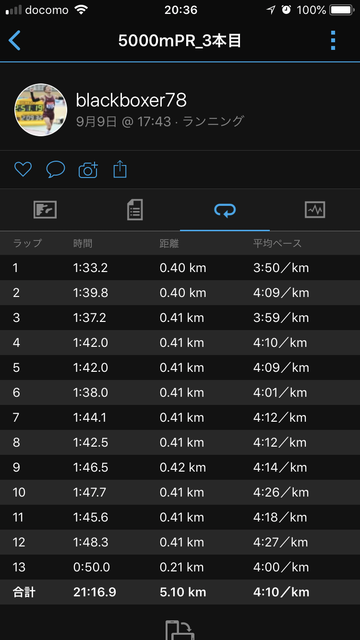The image size is (360, 640).
Task: Tap the battery indicator in status bar
Action: pyautogui.click(x=342, y=10)
